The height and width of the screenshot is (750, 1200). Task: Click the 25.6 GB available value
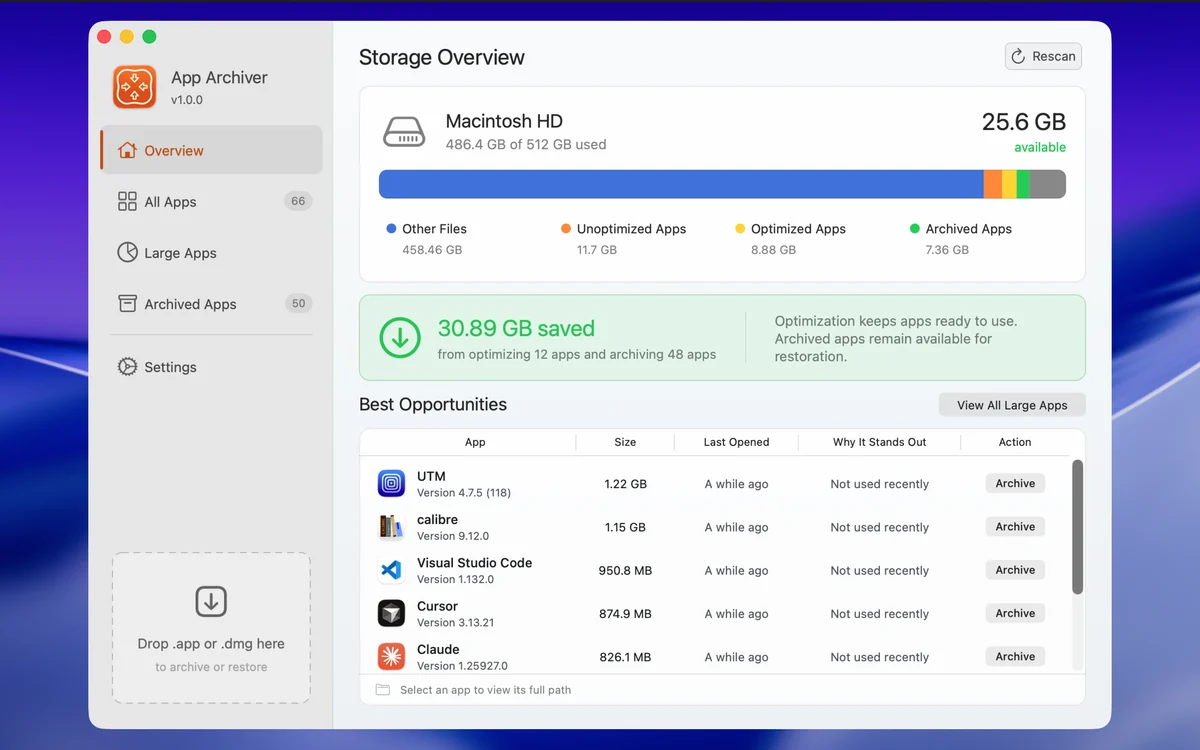1024,122
